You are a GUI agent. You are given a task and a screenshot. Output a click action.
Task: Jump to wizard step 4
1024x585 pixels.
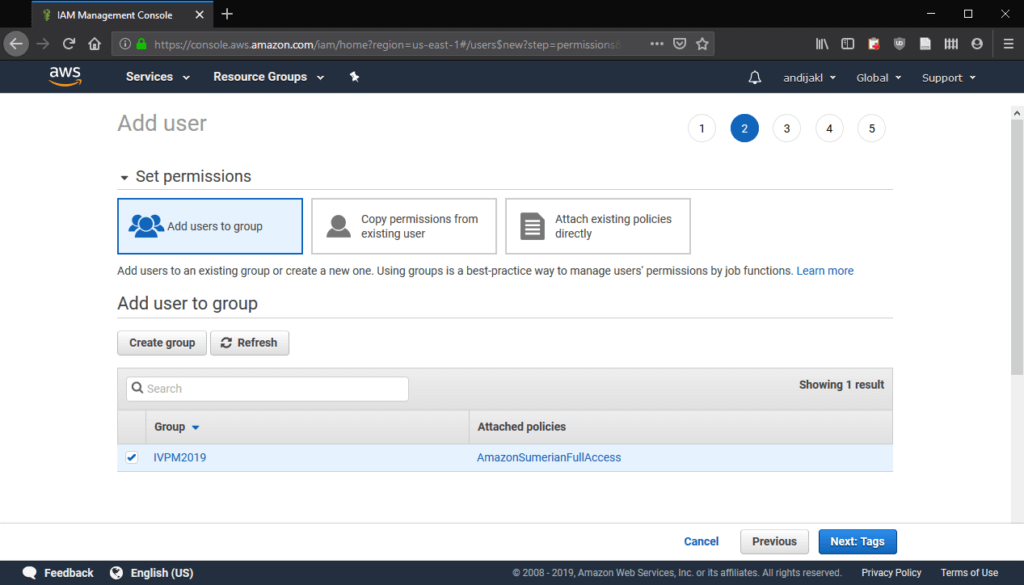click(x=829, y=129)
